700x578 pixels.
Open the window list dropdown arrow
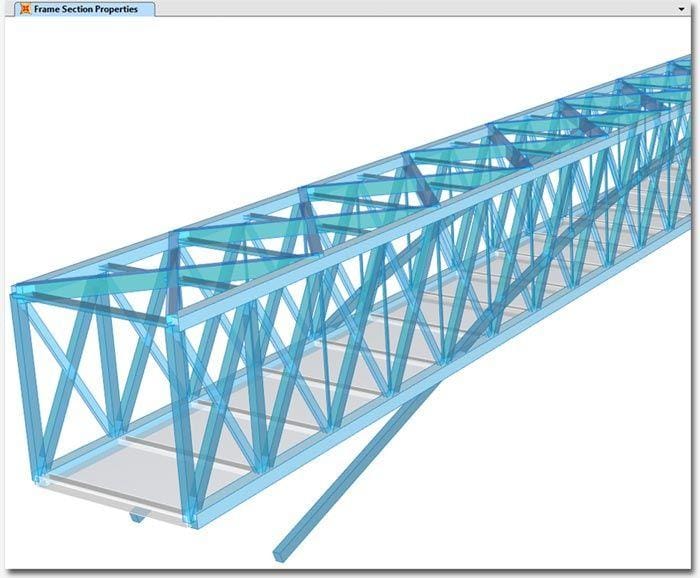681,9
